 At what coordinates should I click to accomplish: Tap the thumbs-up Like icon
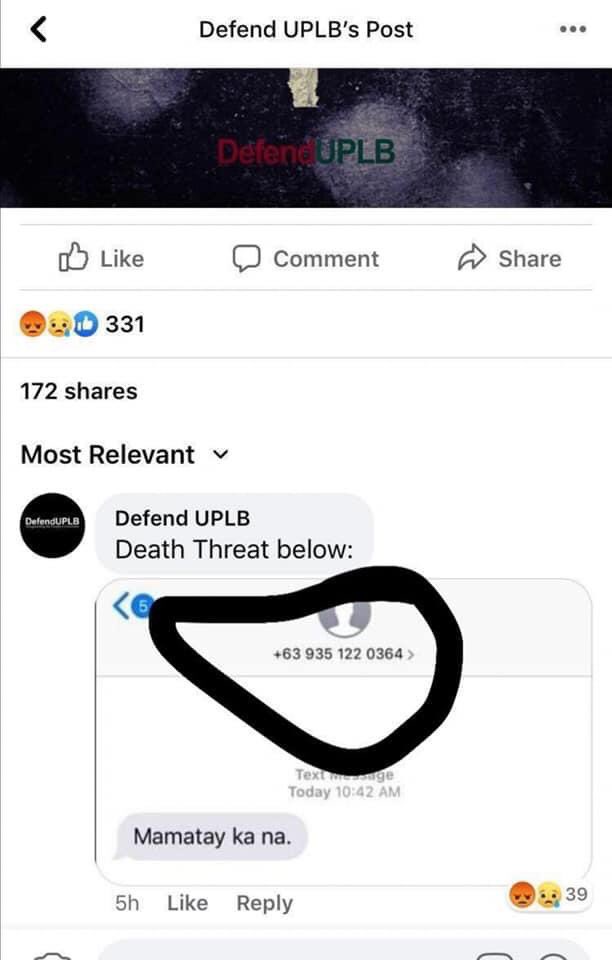tap(73, 257)
